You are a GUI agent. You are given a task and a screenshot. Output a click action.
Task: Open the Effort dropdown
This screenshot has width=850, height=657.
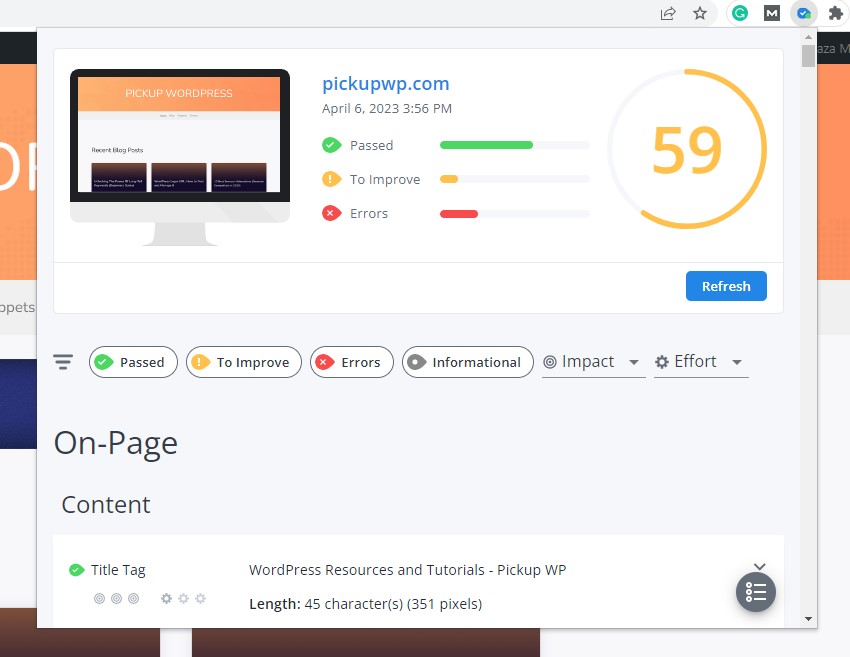pyautogui.click(x=701, y=362)
